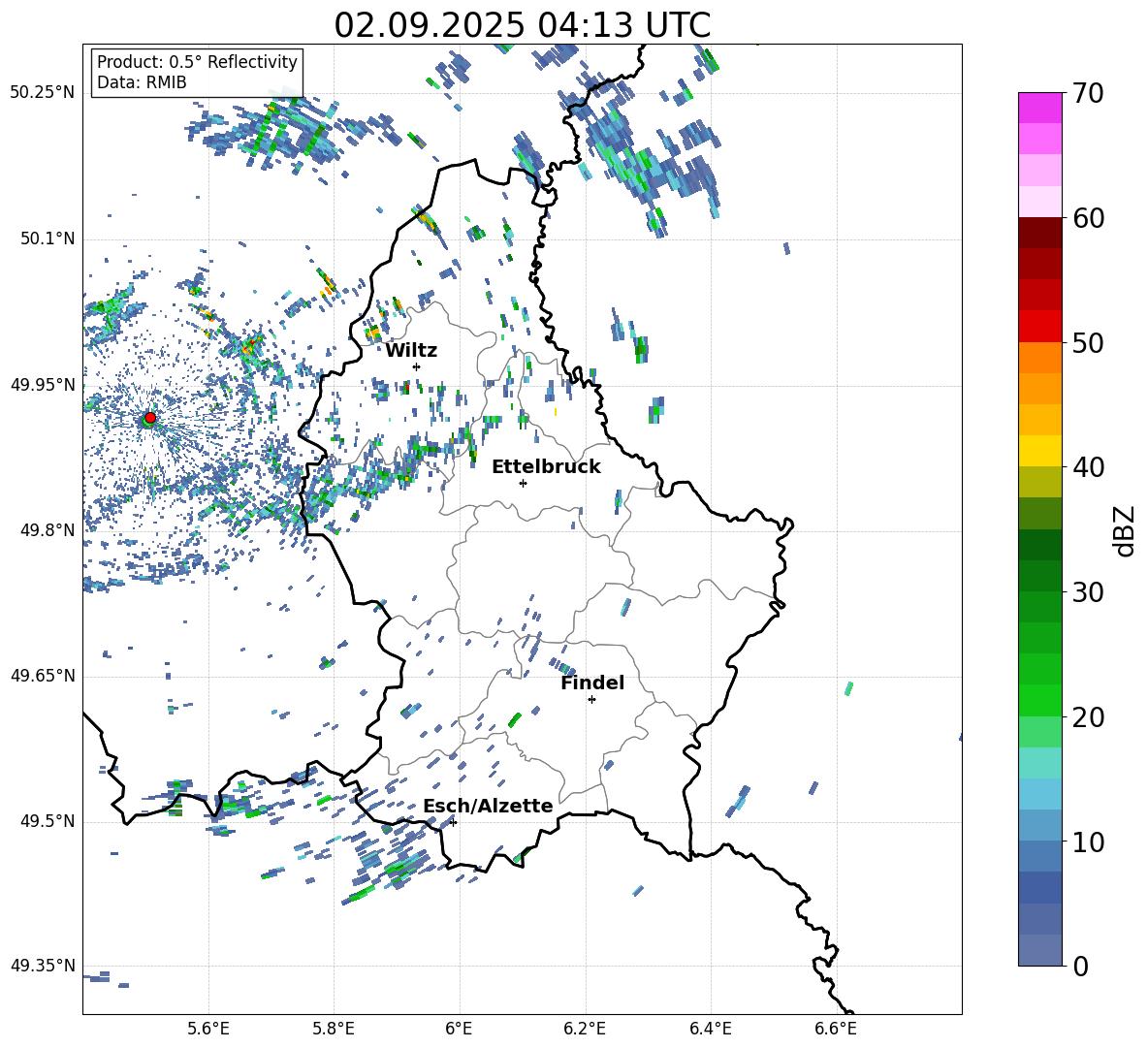This screenshot has width=1148, height=1048.
Task: Click the 49.5°N latitude label
Action: click(47, 821)
